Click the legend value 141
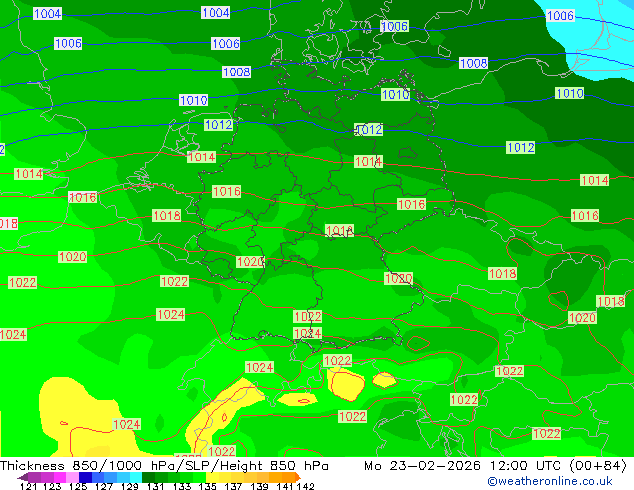 click(x=285, y=486)
